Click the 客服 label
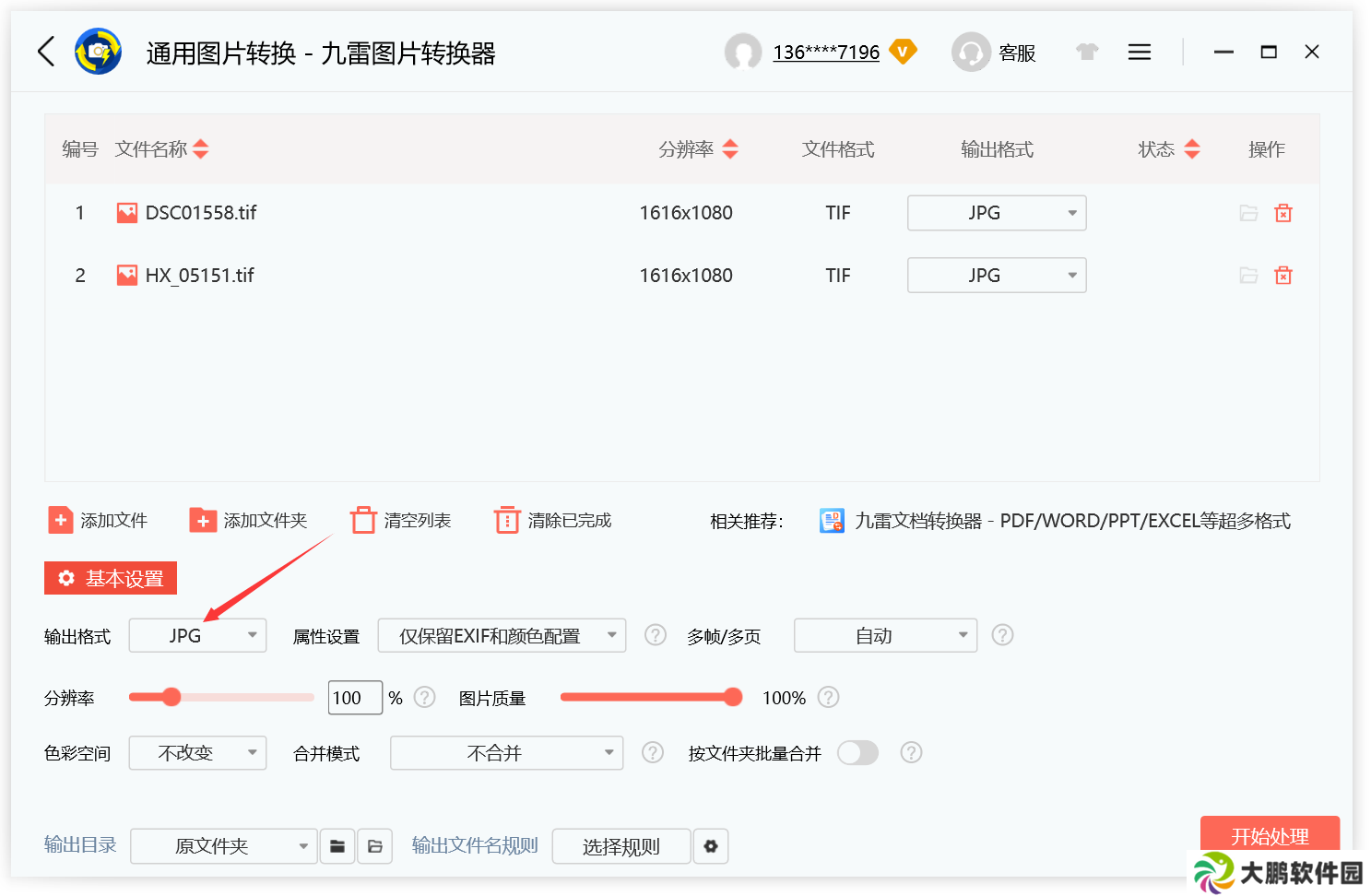Viewport: 1371px width, 896px height. (1018, 53)
